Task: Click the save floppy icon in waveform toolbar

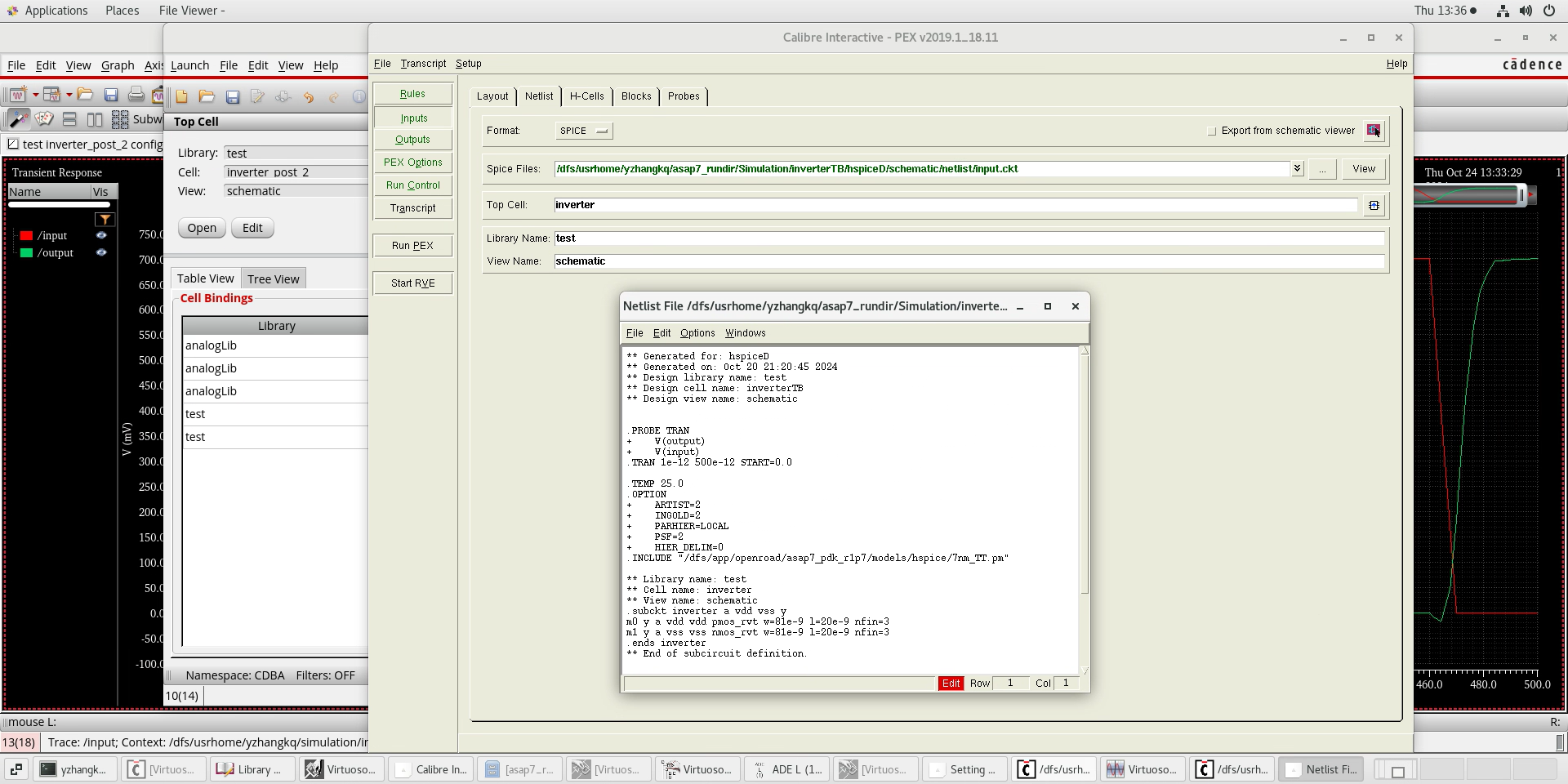Action: pos(111,95)
